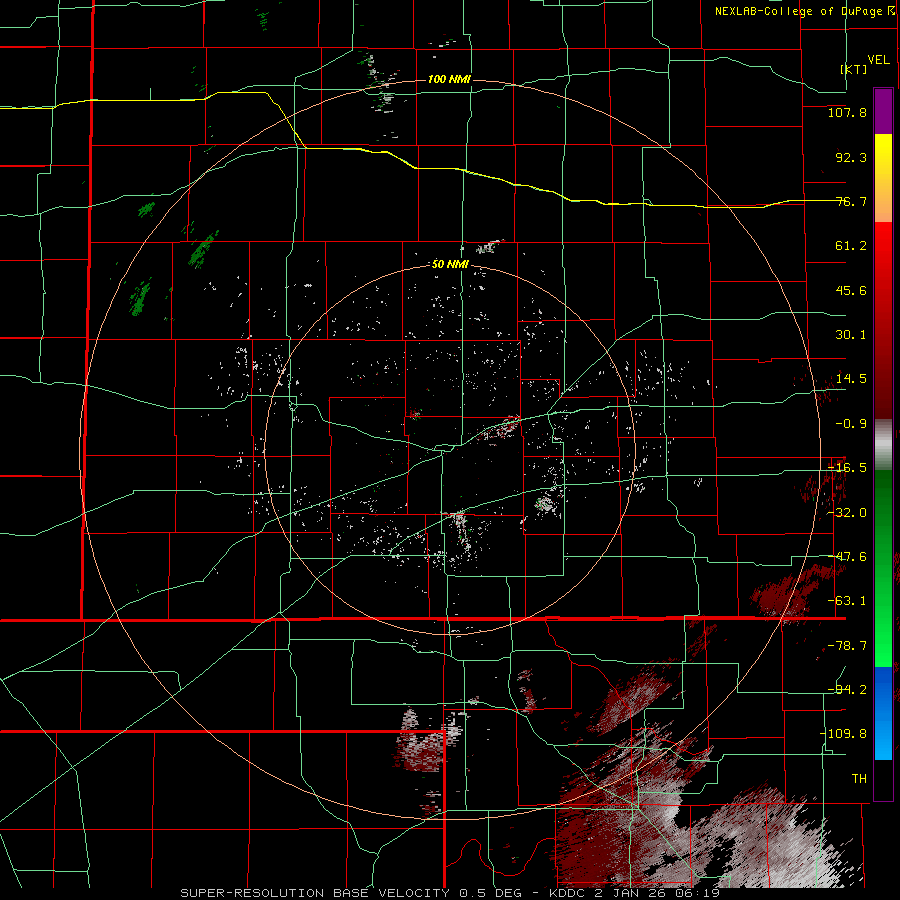Click the 100 NMI range ring label
The width and height of the screenshot is (900, 900).
pos(449,79)
